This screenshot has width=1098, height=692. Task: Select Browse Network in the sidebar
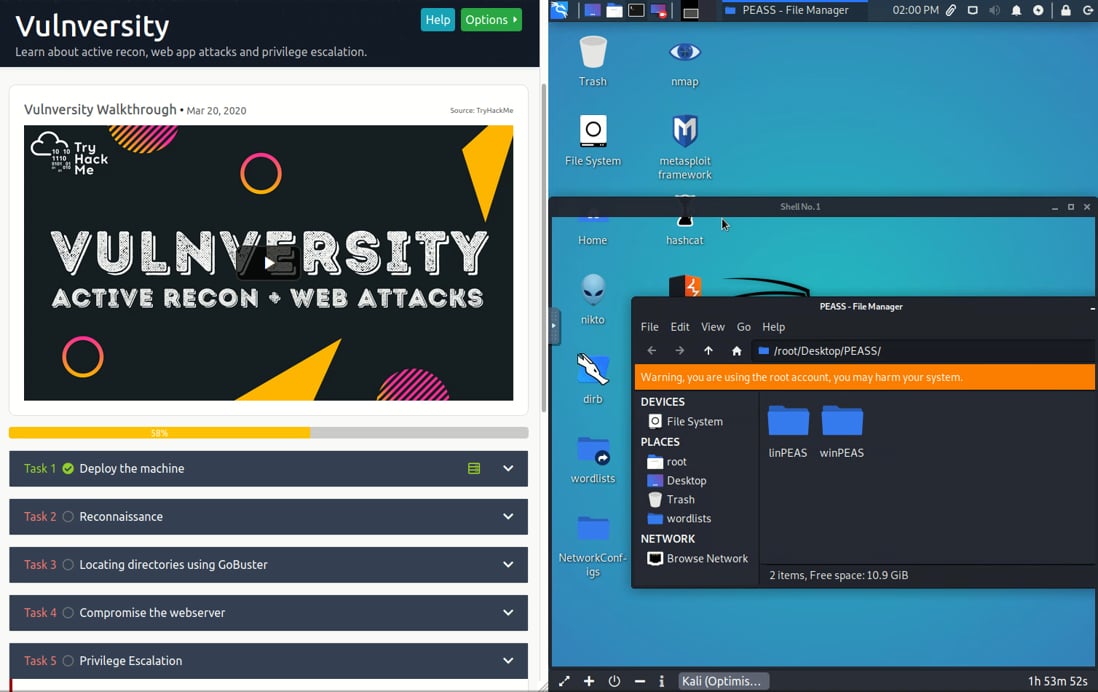click(695, 558)
